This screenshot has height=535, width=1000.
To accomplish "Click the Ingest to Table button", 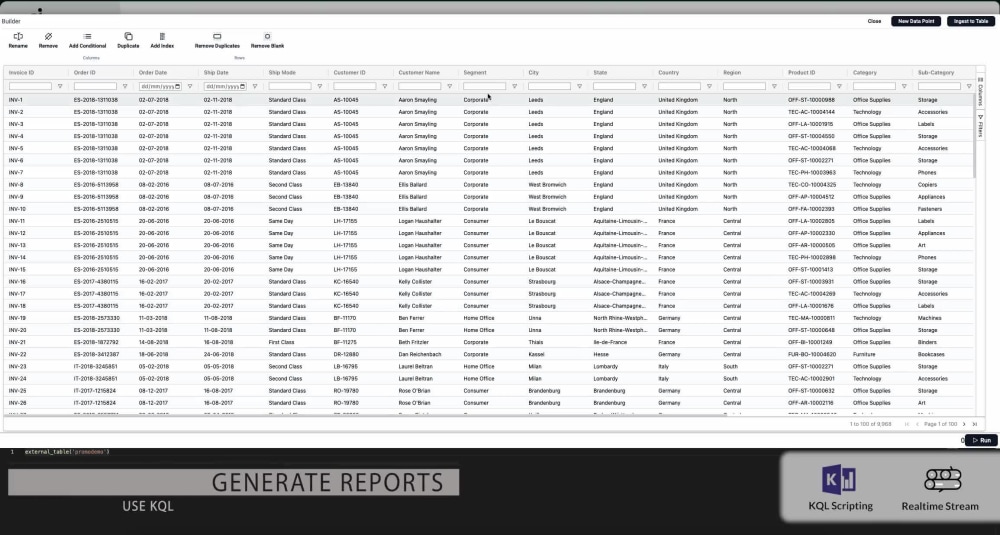I will 971,21.
